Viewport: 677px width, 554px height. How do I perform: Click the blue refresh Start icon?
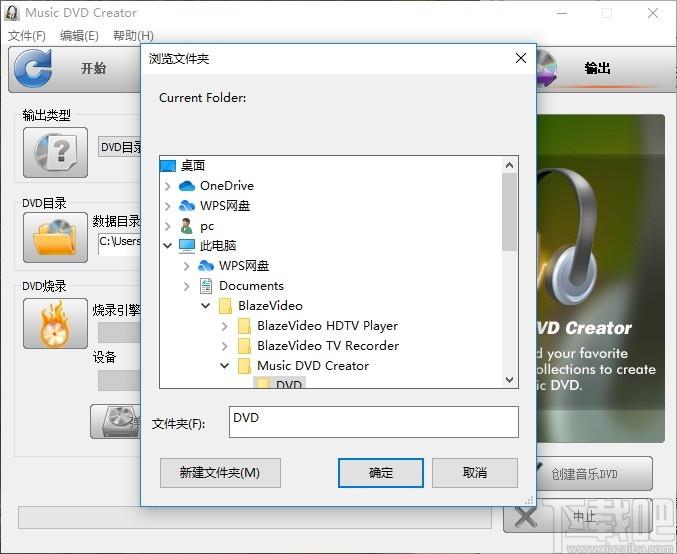click(x=33, y=68)
